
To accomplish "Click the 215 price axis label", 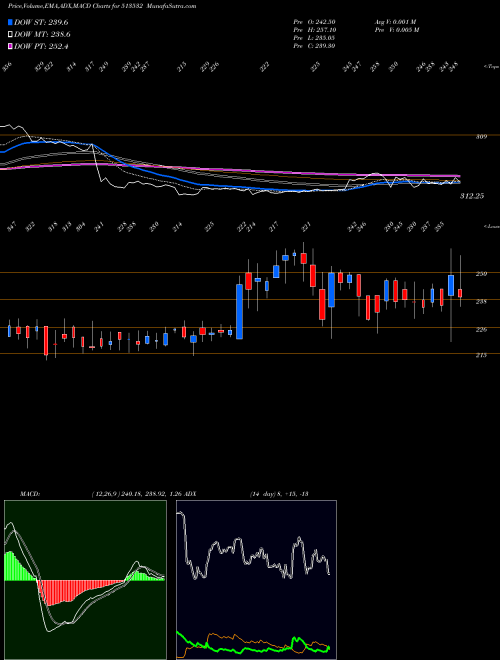I will pos(482,355).
